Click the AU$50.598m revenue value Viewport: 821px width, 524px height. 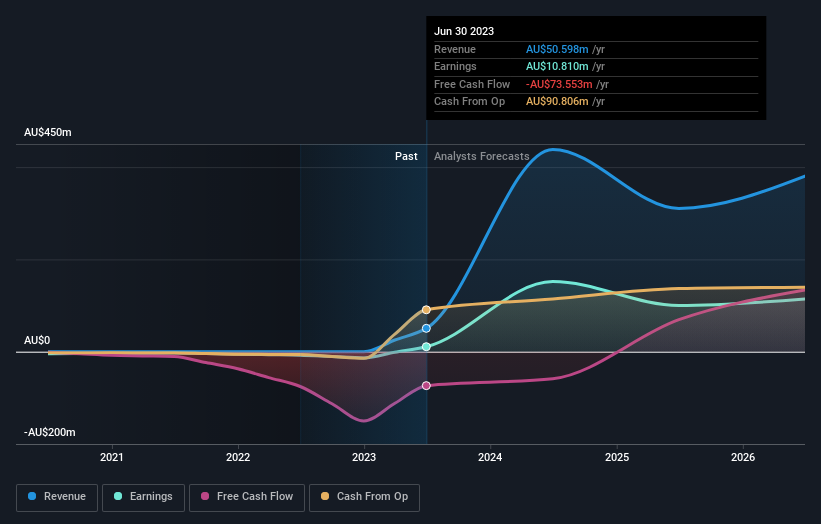557,49
